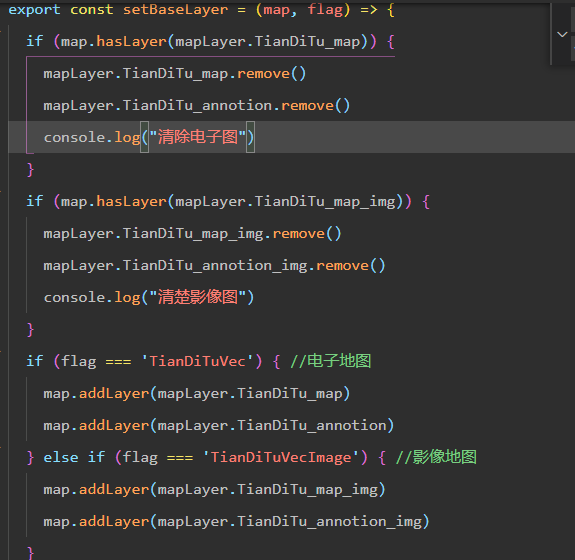Click the 'TianDiTuVecImage' string literal

point(281,458)
